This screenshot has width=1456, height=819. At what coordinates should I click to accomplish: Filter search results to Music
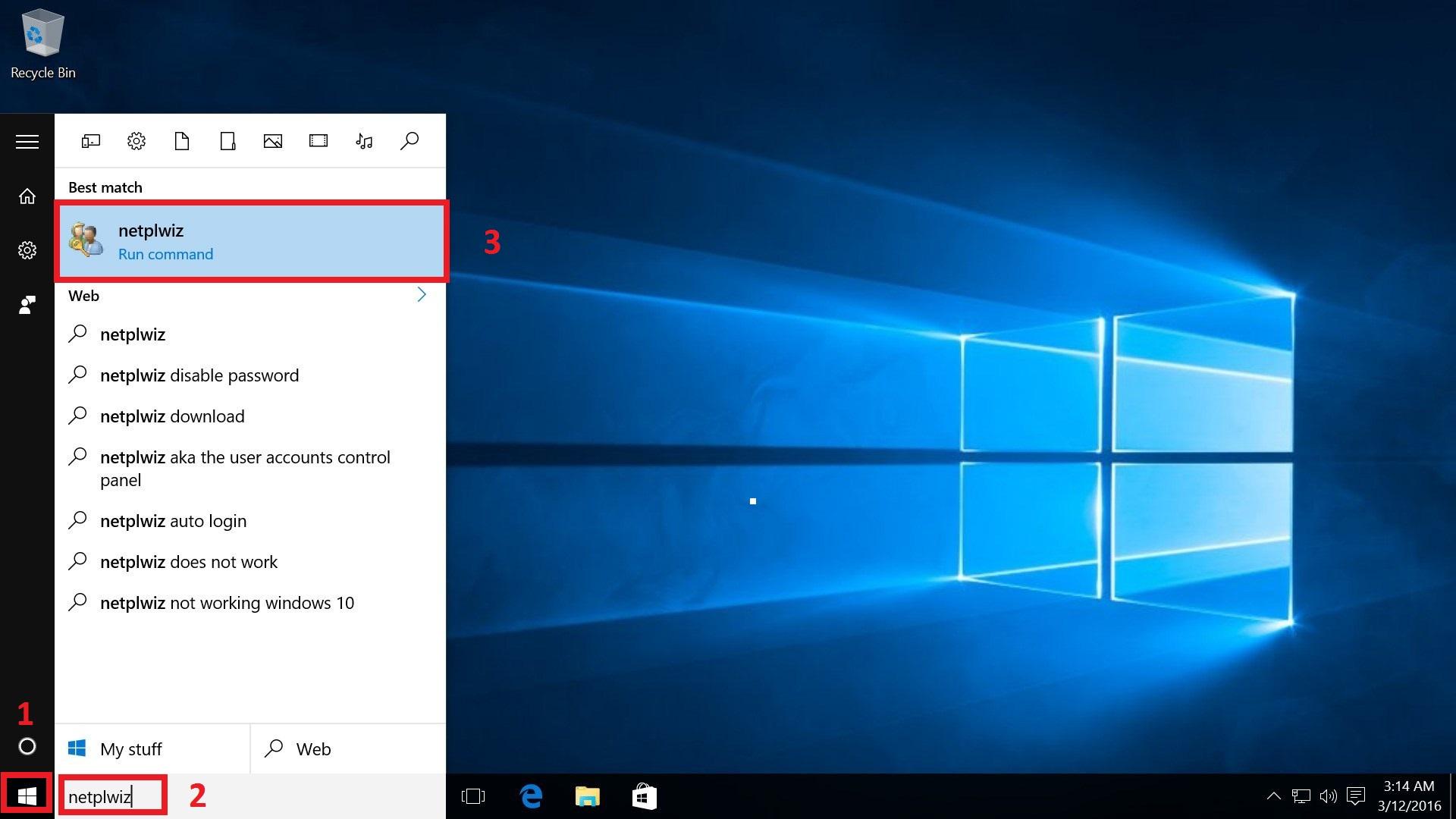[x=364, y=140]
